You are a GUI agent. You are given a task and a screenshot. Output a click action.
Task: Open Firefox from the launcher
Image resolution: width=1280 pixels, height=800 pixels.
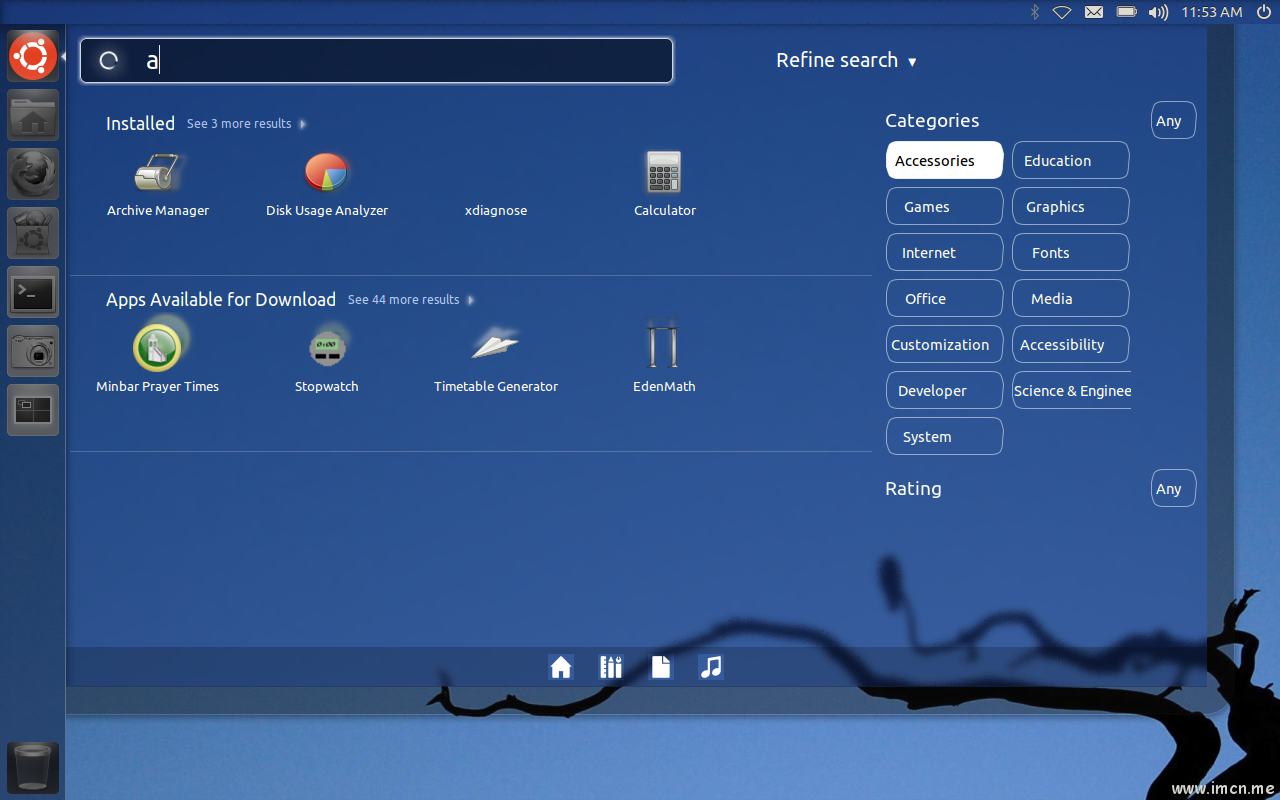coord(33,174)
